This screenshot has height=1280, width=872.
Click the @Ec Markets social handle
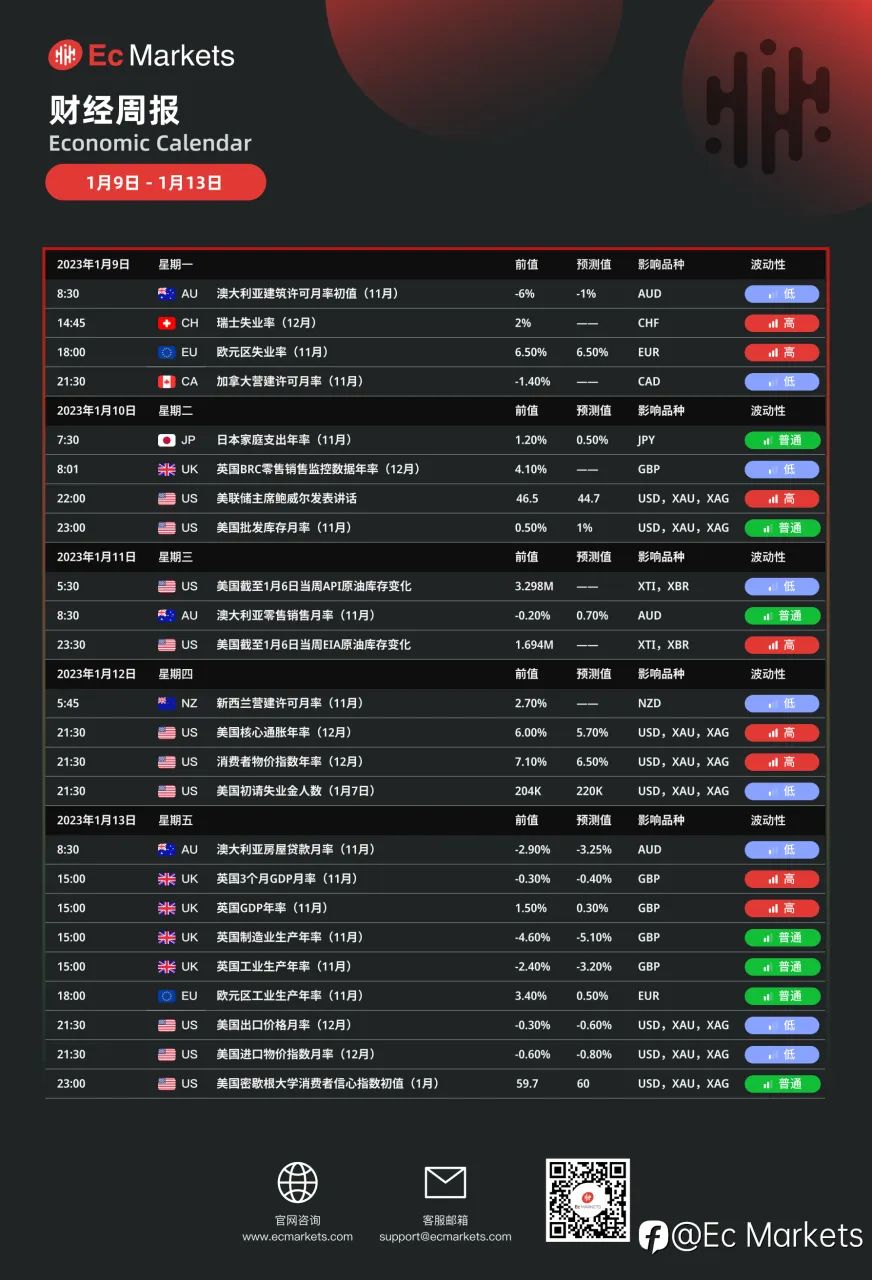pos(767,1236)
